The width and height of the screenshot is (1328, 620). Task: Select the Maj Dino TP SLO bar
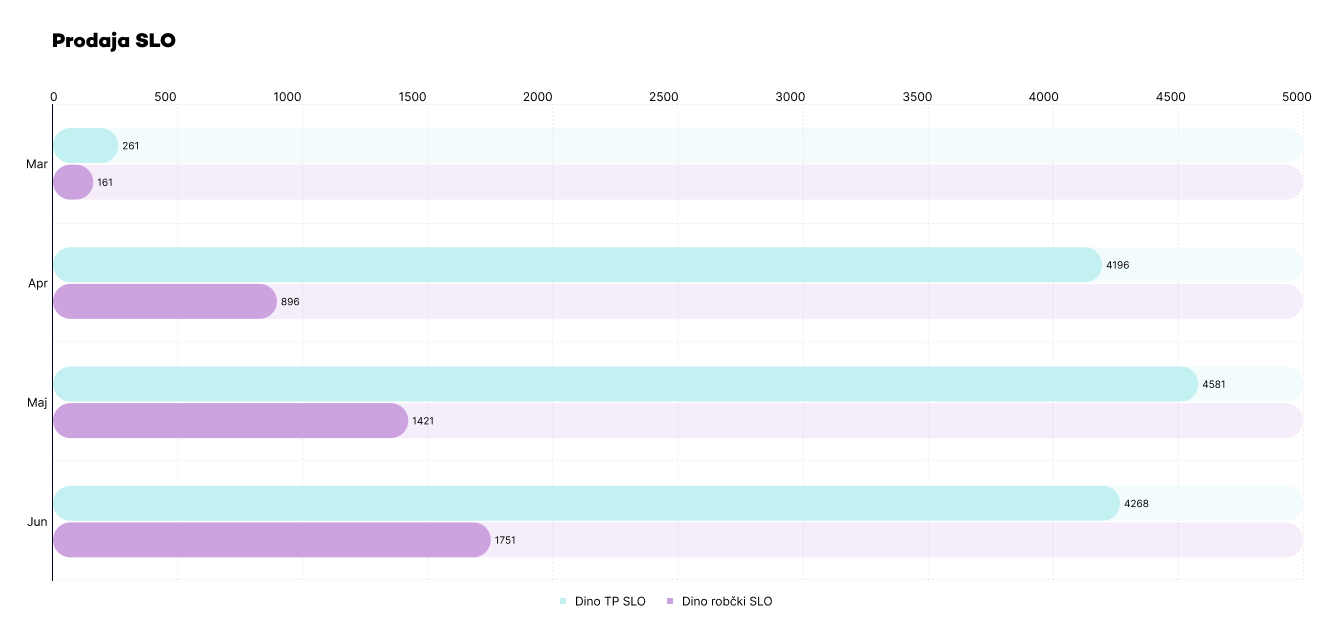(625, 384)
